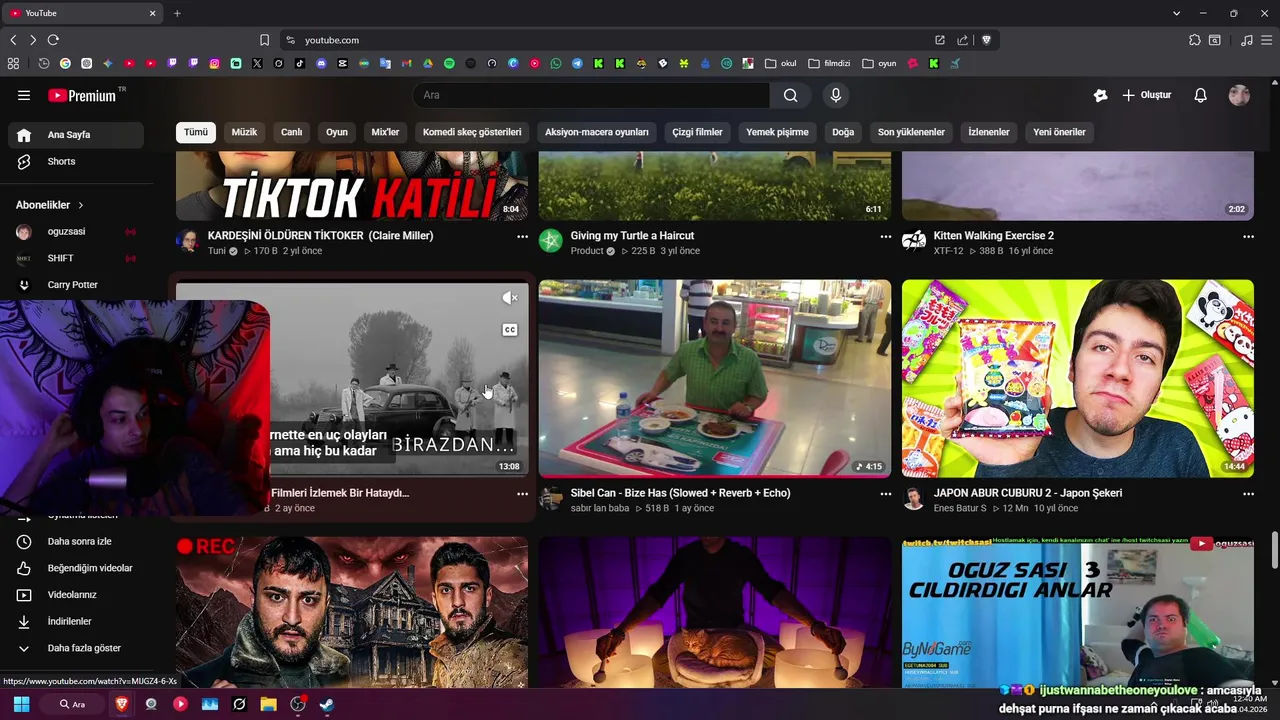Open the YouTube hamburger guide menu
1280x720 pixels.
[x=24, y=95]
